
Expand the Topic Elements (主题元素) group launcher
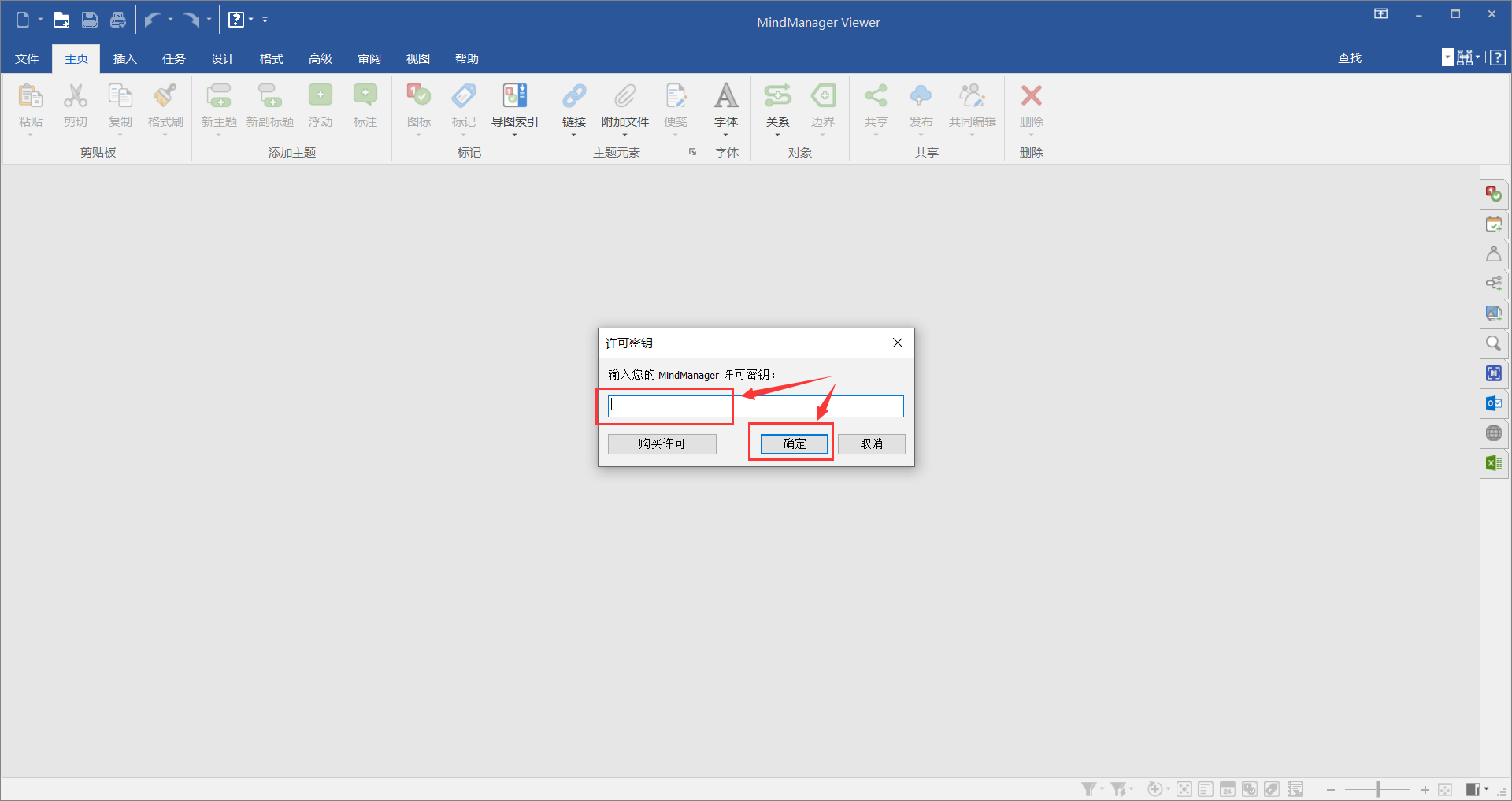click(x=692, y=152)
